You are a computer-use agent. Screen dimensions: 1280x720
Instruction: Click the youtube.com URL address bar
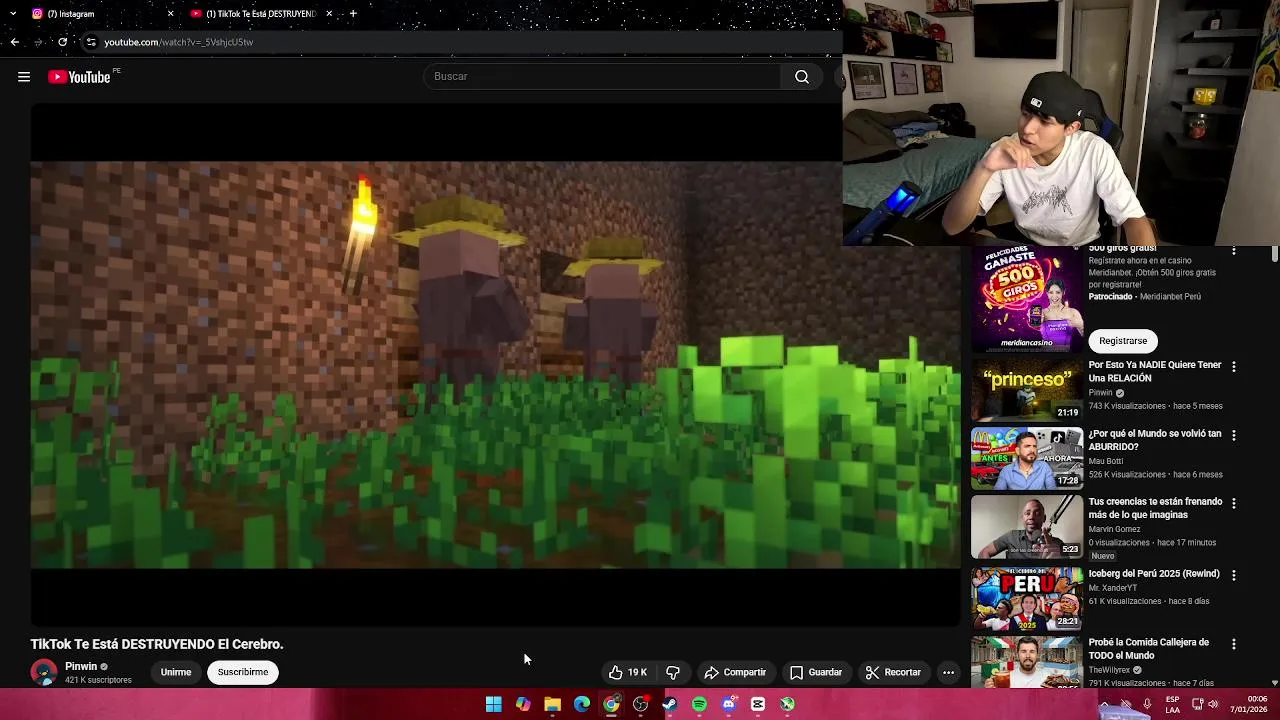pos(179,42)
